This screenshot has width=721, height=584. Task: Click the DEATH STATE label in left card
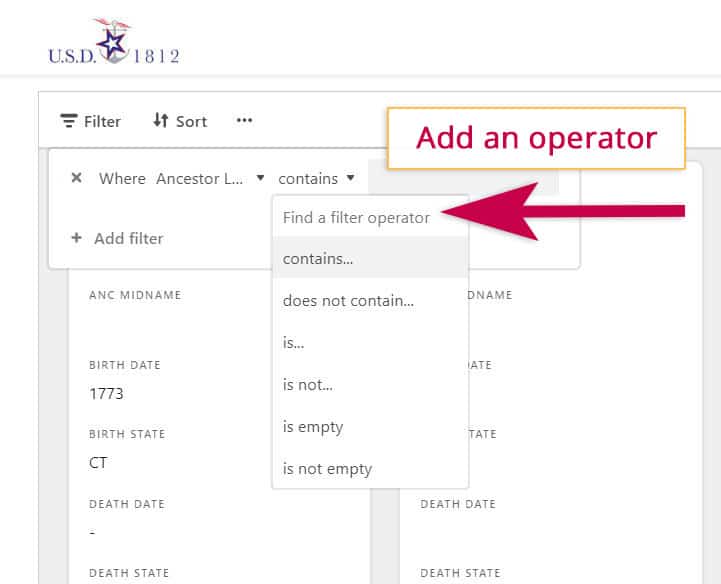coord(129,573)
